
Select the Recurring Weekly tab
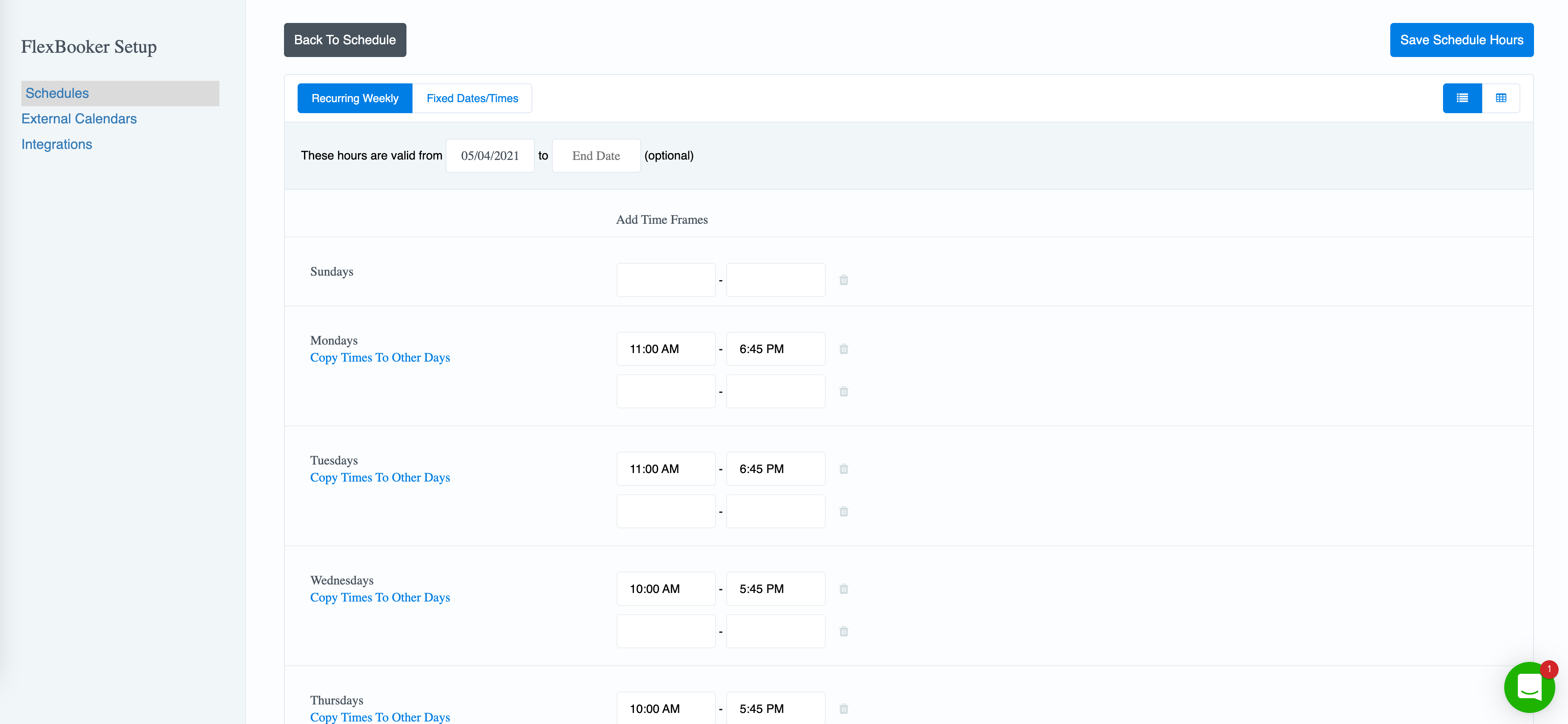[355, 98]
